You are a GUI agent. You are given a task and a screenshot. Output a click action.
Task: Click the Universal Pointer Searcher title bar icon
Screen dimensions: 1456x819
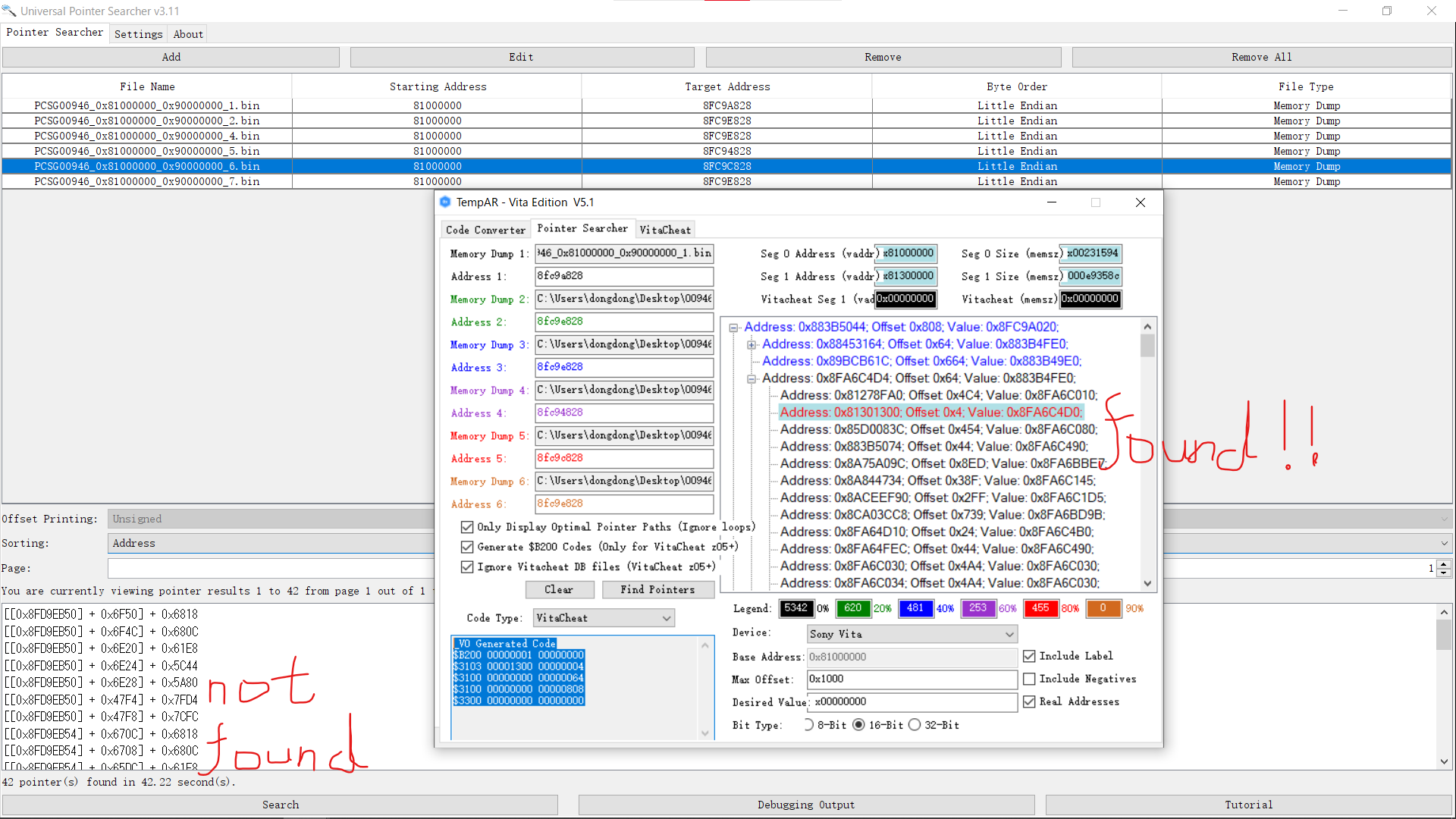point(9,11)
